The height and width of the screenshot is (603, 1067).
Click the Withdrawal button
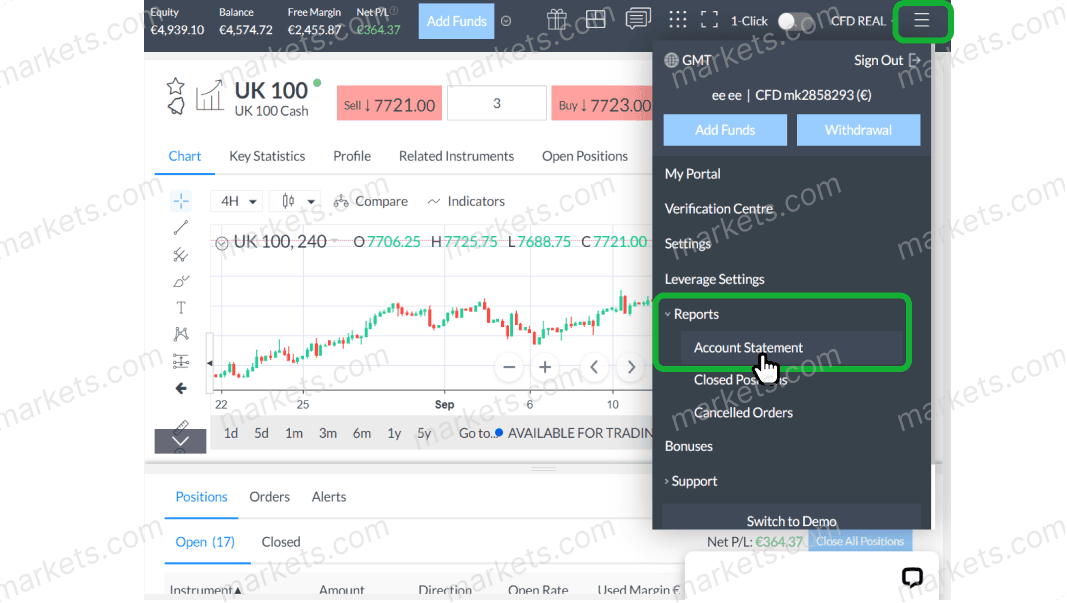point(858,130)
